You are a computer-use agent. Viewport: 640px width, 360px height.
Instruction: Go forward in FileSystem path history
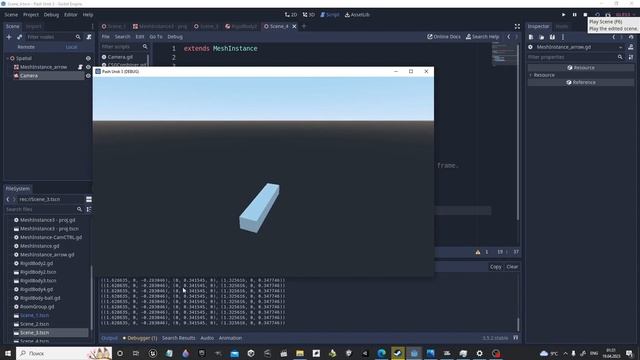click(14, 199)
